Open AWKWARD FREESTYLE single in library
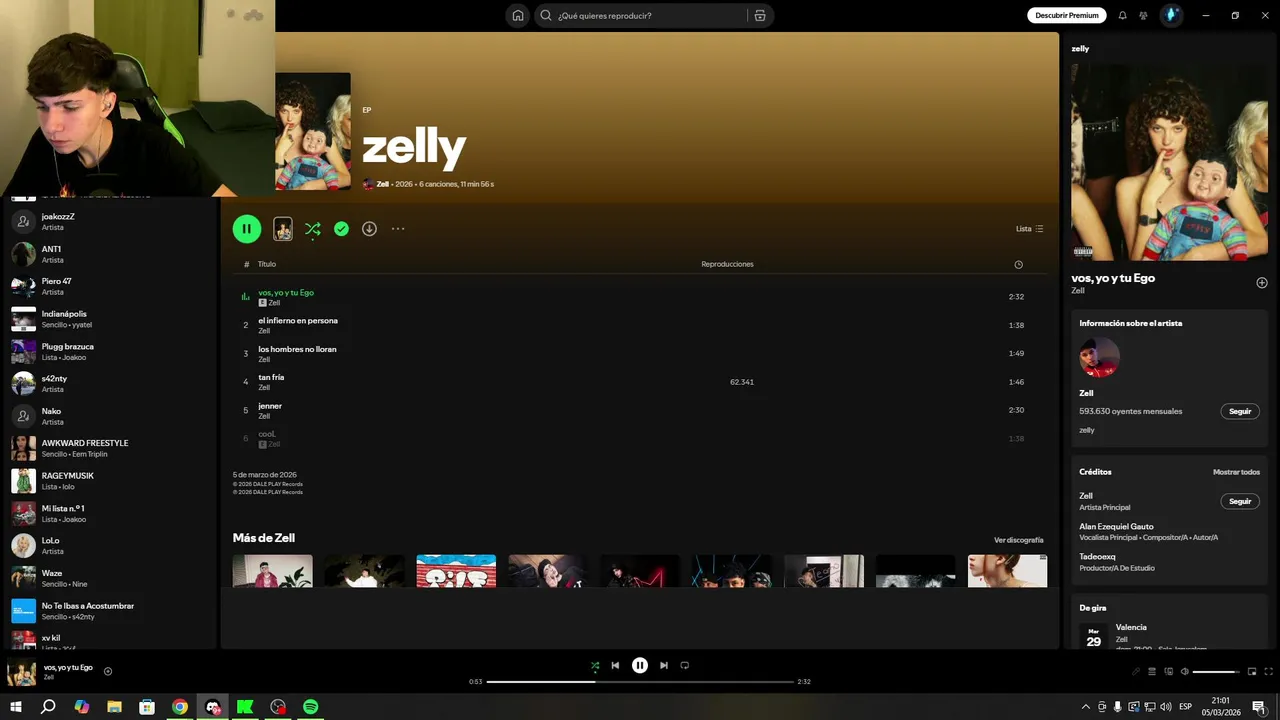Viewport: 1280px width, 720px height. coord(110,448)
